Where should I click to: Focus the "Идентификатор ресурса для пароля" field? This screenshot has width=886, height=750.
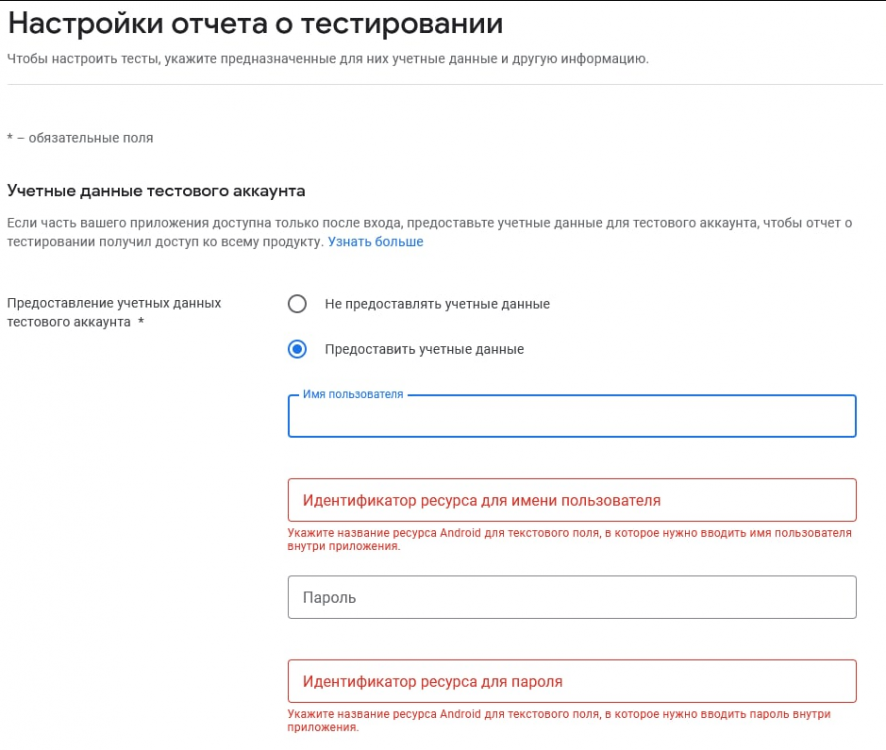[572, 681]
